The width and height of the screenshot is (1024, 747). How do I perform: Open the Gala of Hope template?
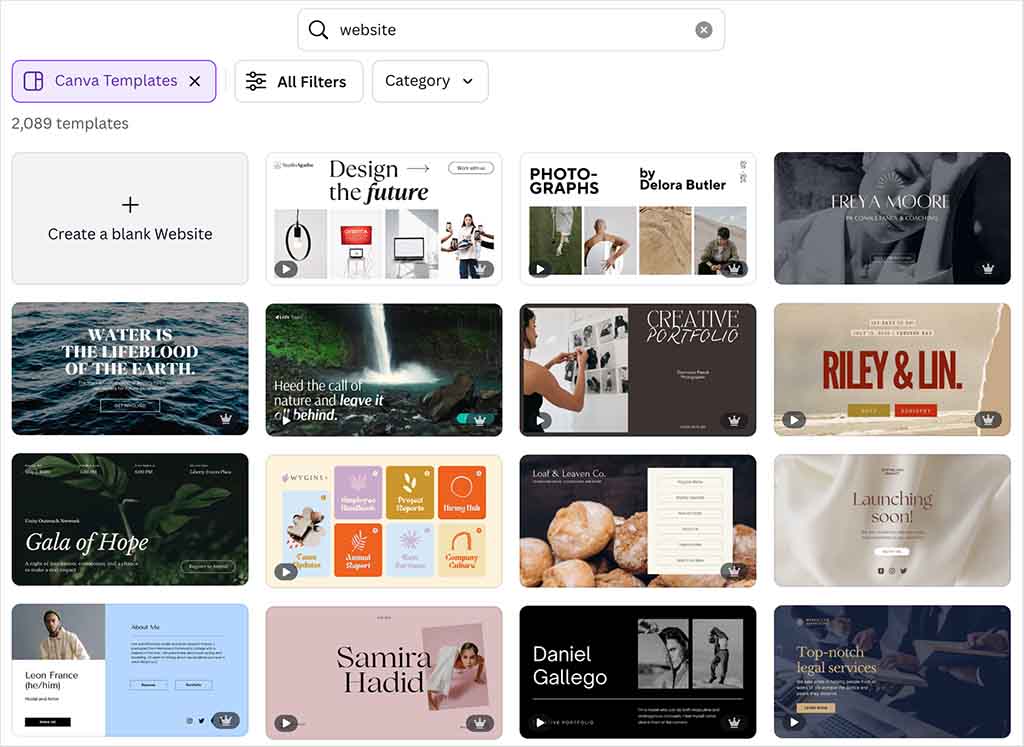(130, 519)
